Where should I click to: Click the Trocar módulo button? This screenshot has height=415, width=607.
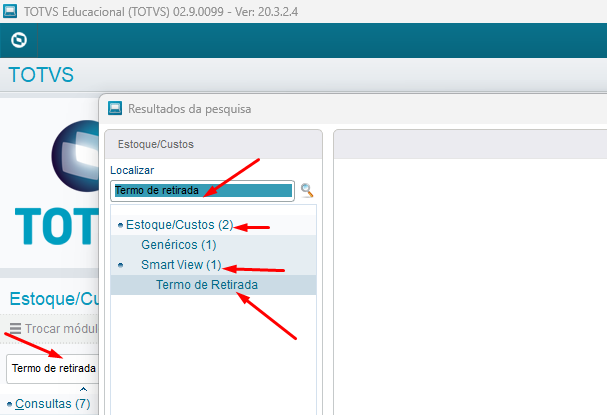(53, 329)
